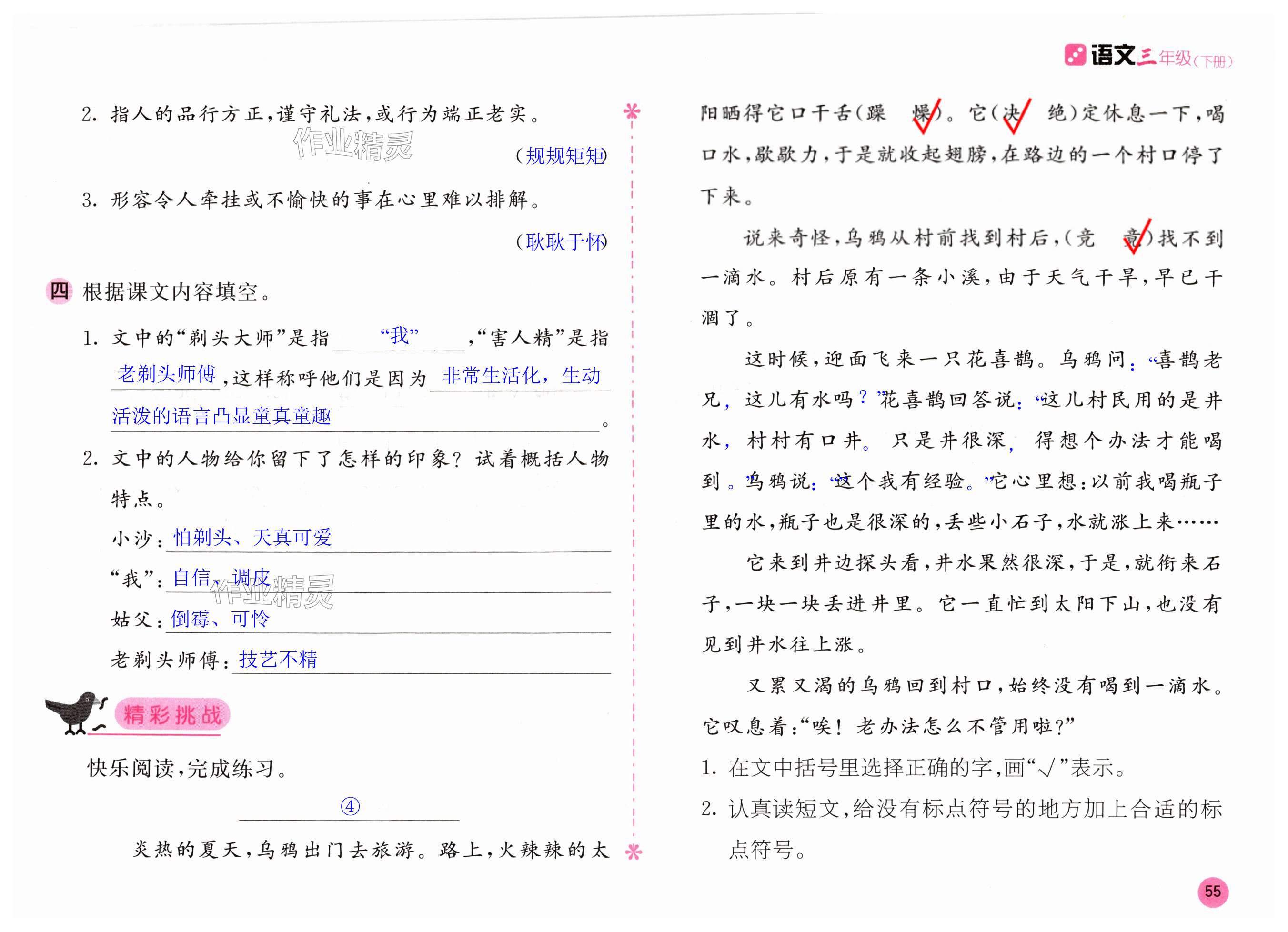Click the 小沙 answer line 怕剃头、天真可爱
1288x932 pixels.
pyautogui.click(x=253, y=537)
